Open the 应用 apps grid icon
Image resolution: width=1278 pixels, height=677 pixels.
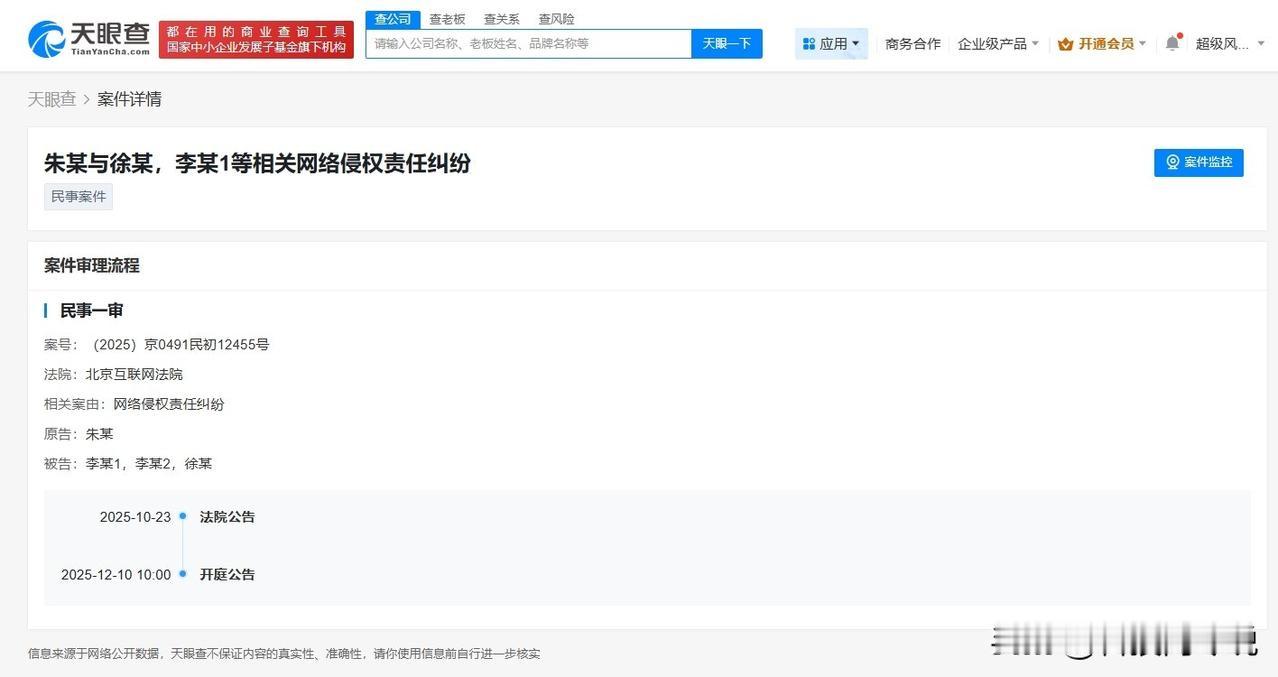pyautogui.click(x=807, y=43)
